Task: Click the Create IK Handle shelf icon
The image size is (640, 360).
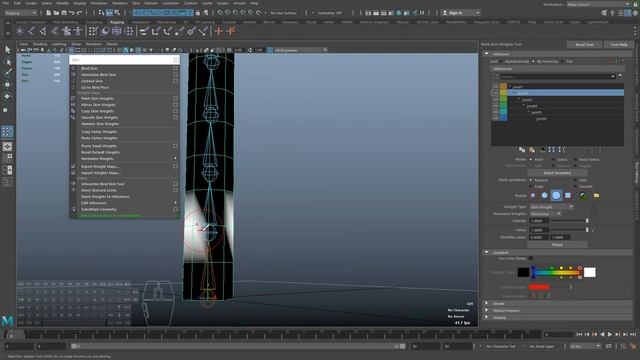Action: pyautogui.click(x=43, y=31)
